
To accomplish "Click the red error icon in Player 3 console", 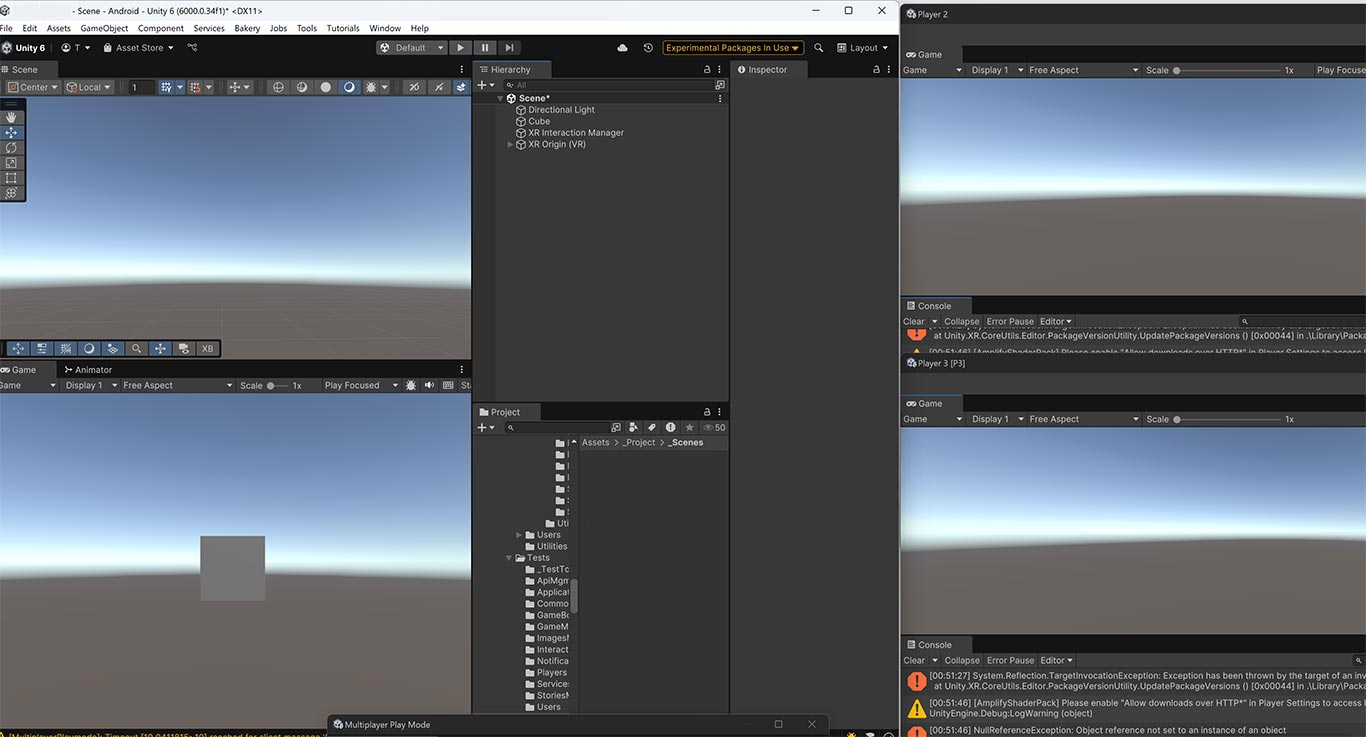I will pos(916,681).
